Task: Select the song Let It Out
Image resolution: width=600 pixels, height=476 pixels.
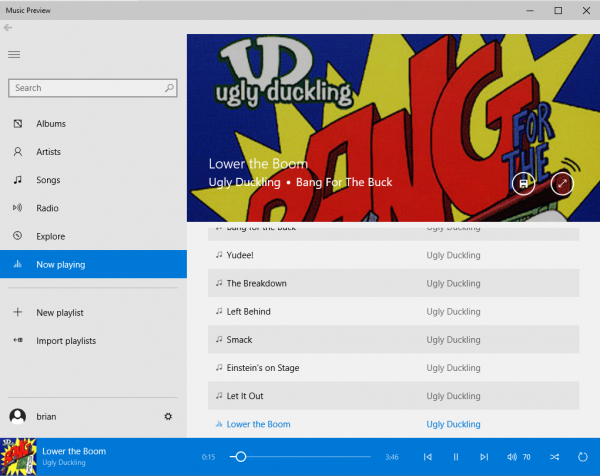Action: pyautogui.click(x=393, y=396)
